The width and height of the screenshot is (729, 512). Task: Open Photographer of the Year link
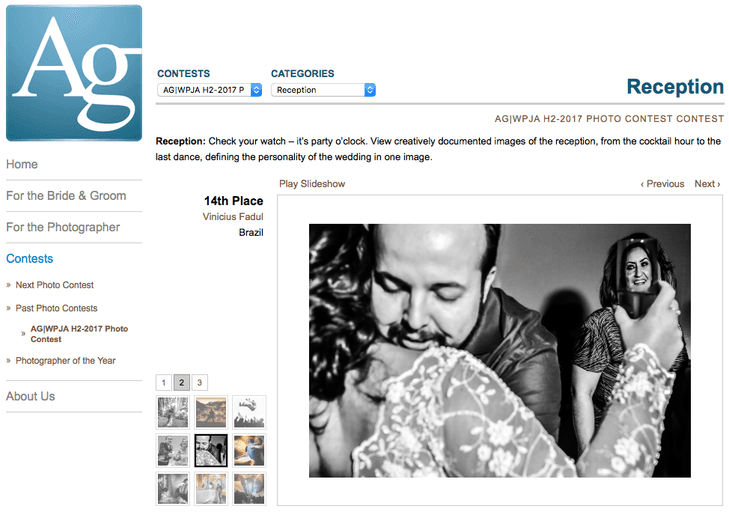point(65,361)
